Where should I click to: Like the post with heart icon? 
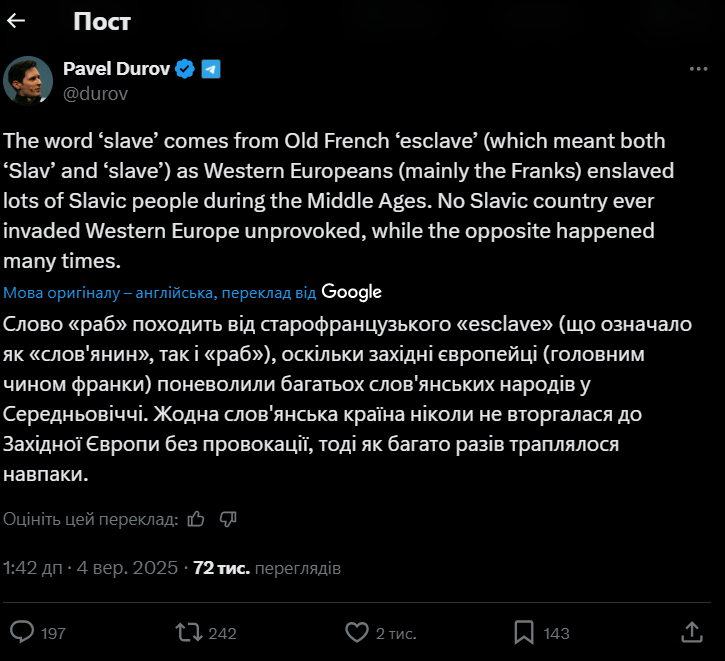coord(356,632)
